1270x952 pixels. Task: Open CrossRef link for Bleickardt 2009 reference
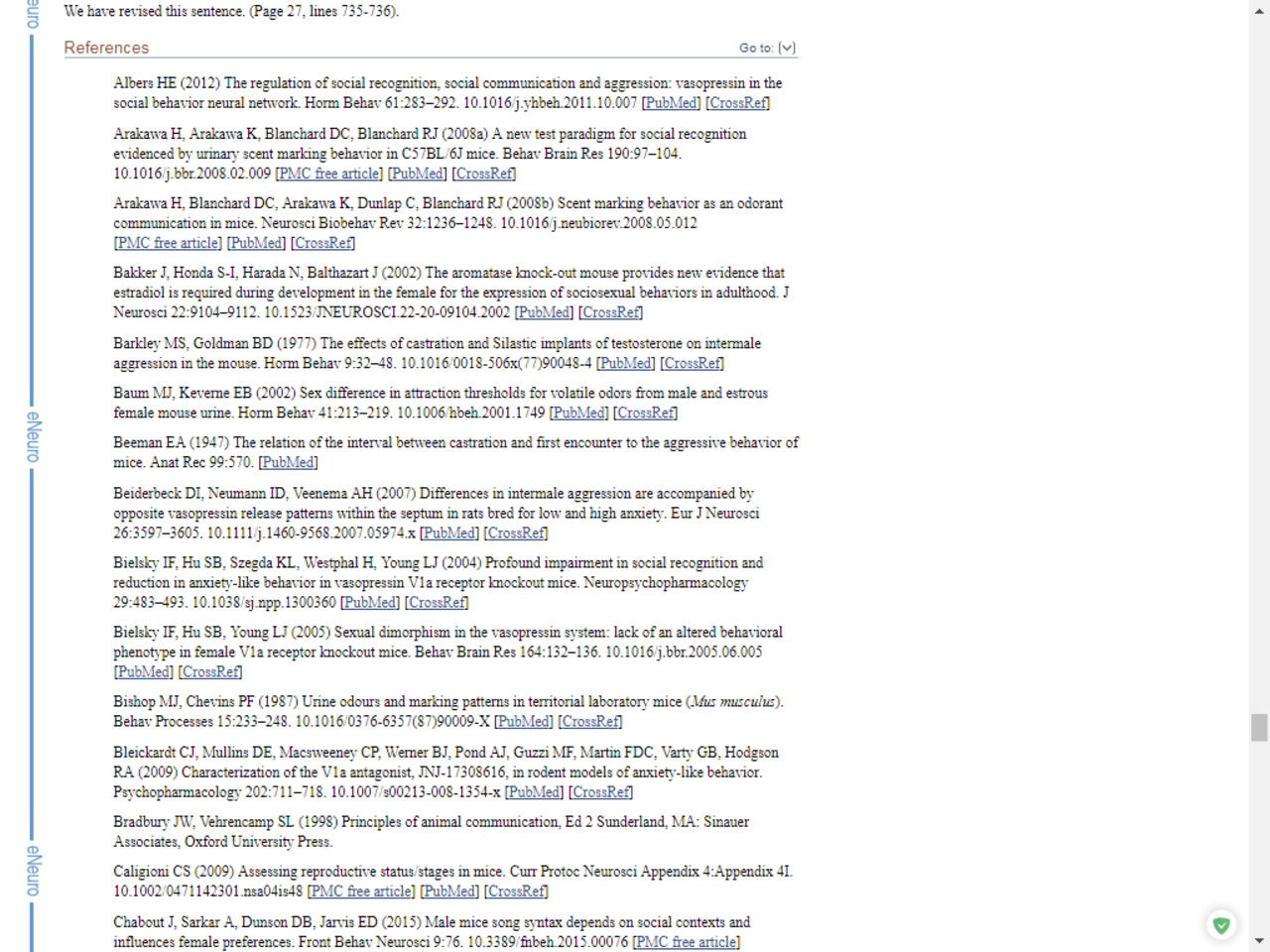point(601,792)
